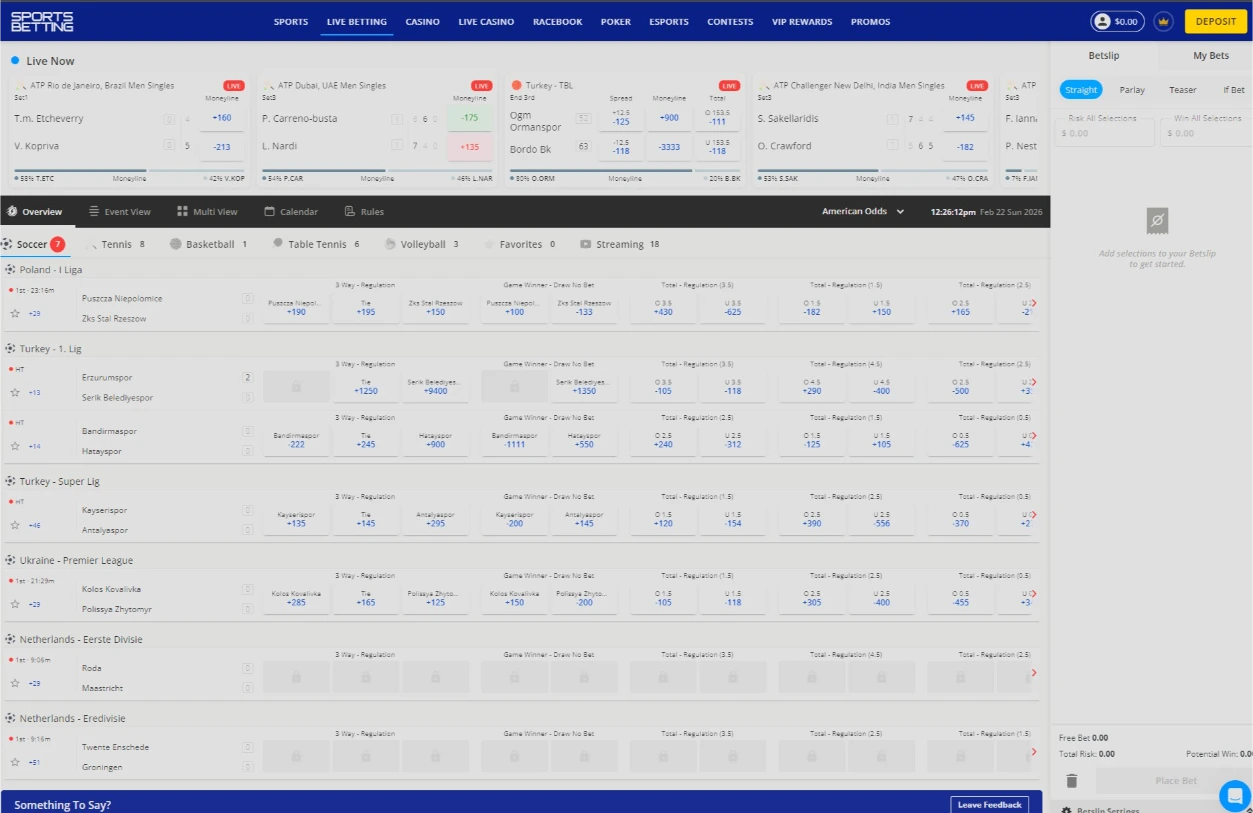Focus the Win All Selections field
The width and height of the screenshot is (1253, 813).
(x=1207, y=132)
